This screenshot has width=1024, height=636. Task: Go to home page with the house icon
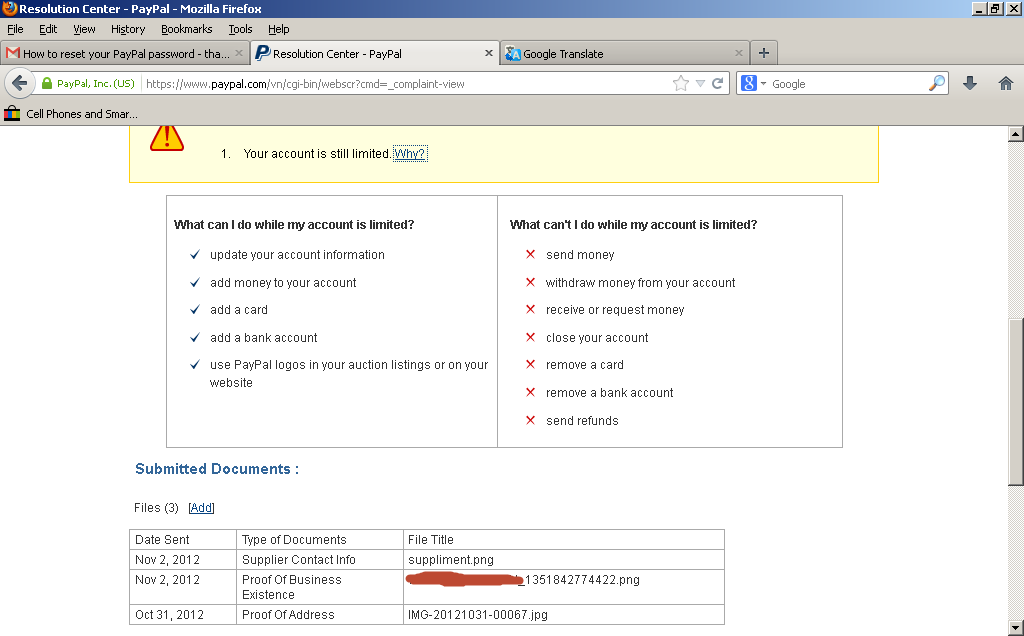pyautogui.click(x=1006, y=83)
